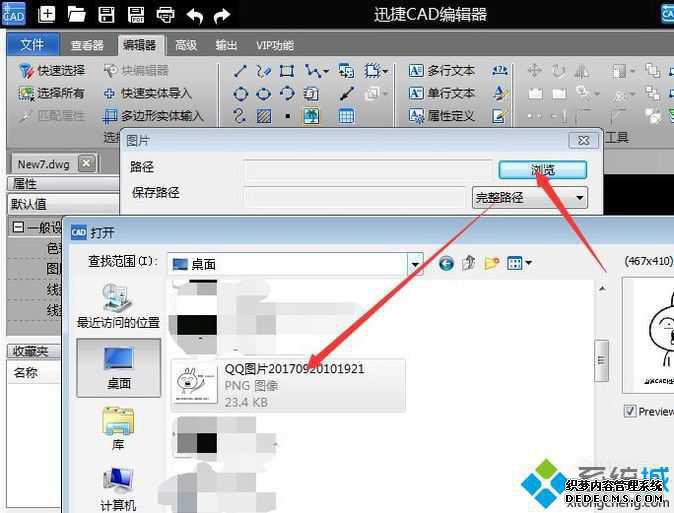
Task: Click the Back navigation icon in Open dialog
Action: (x=446, y=263)
